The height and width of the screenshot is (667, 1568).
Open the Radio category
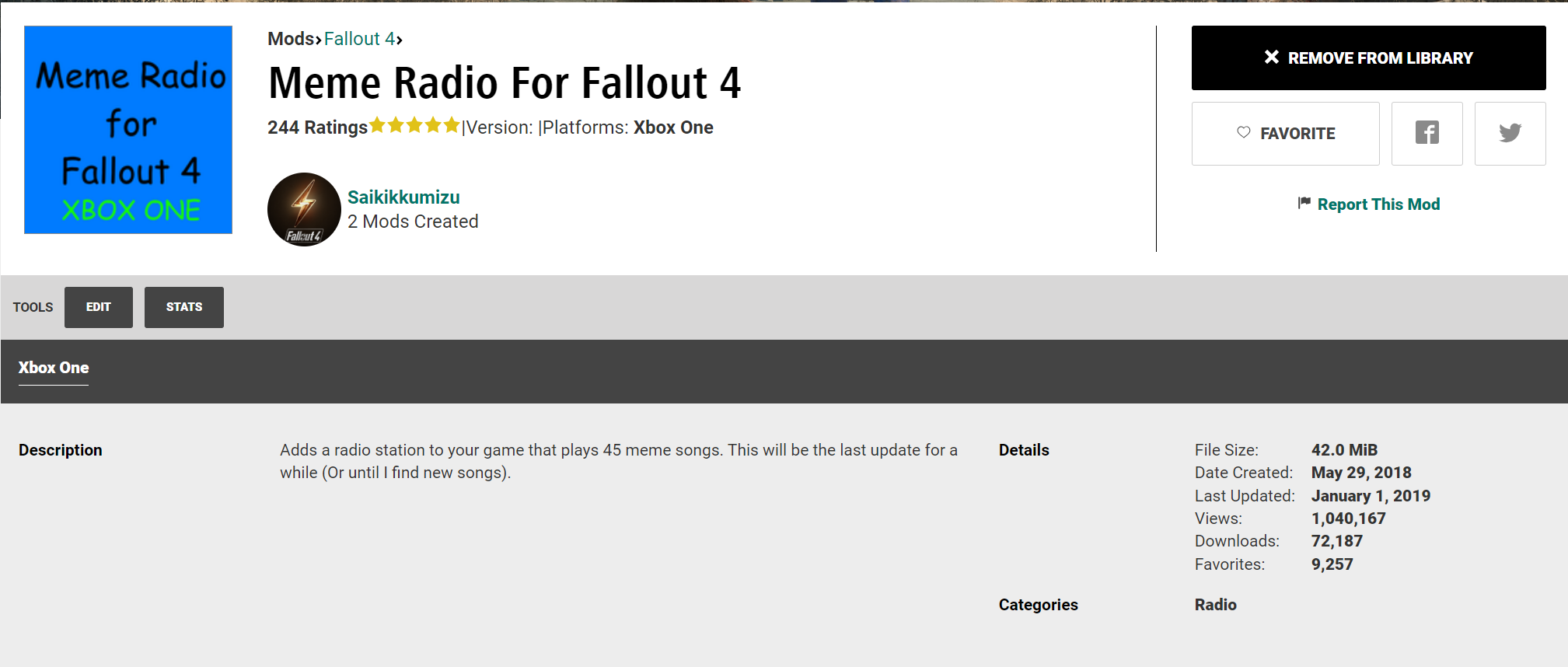click(1215, 605)
